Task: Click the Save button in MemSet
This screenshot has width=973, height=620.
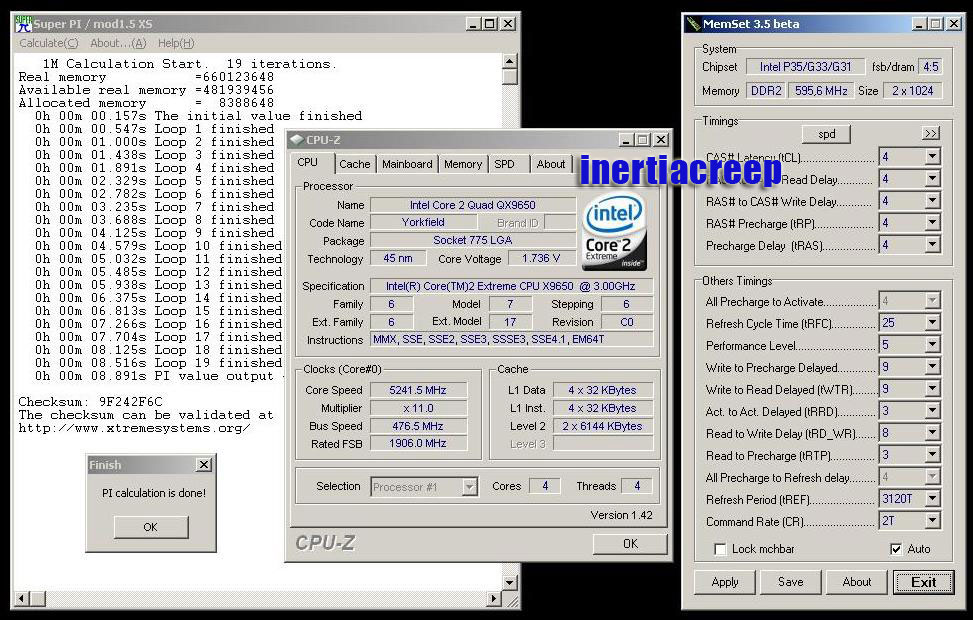Action: point(791,582)
